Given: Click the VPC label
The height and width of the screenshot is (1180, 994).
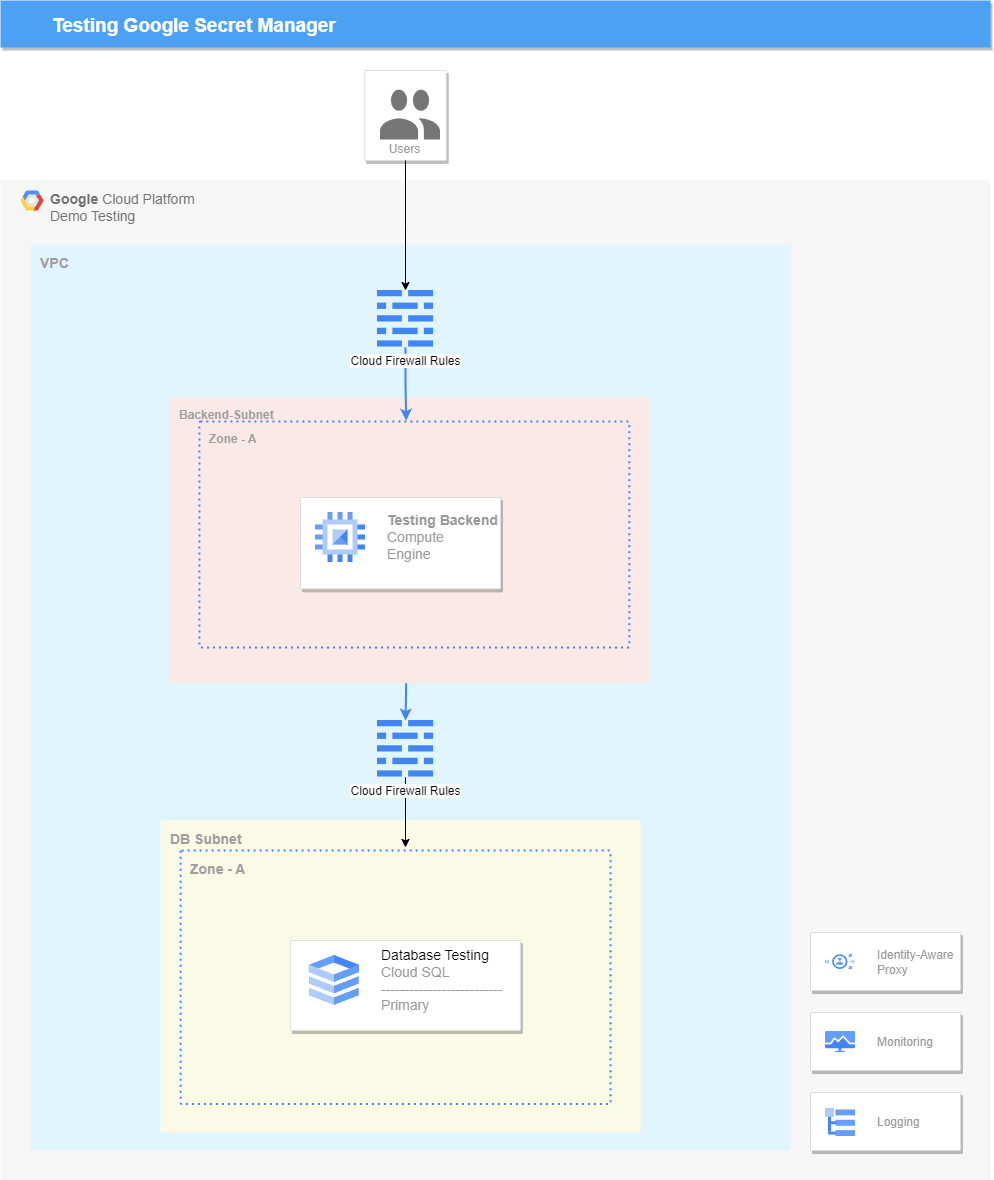Looking at the screenshot, I should click(54, 263).
